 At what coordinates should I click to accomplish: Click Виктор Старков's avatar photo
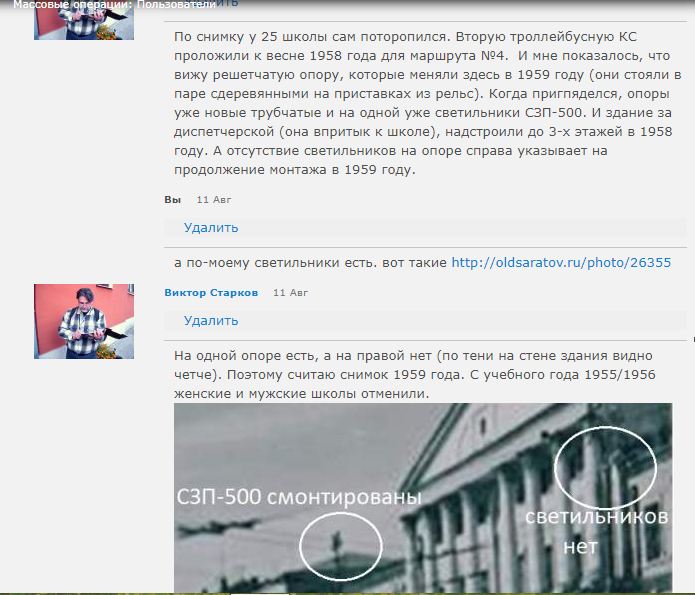(83, 322)
